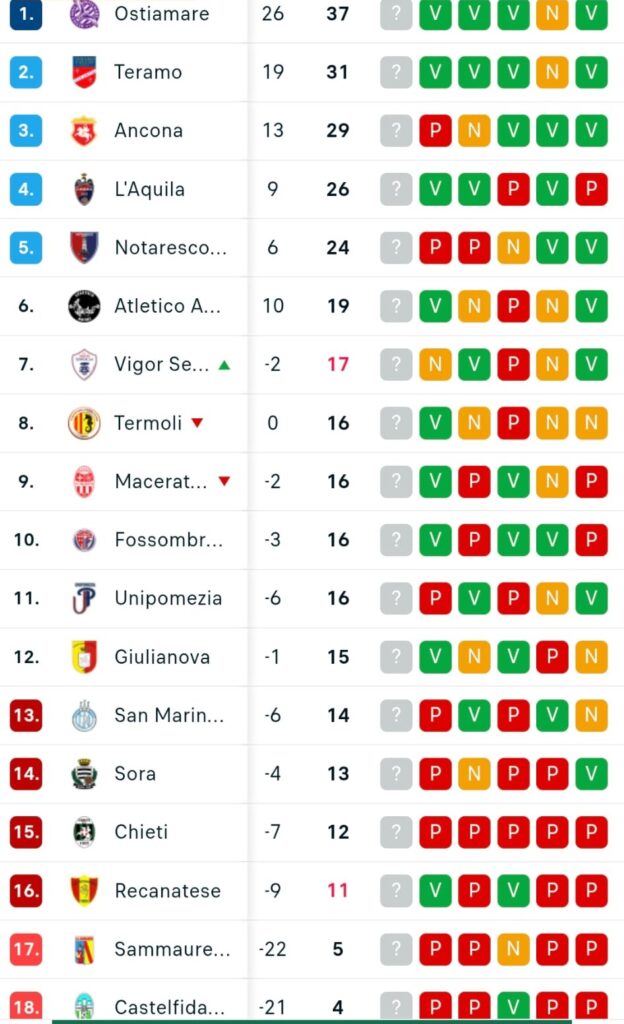Select the Atletico A... black round crest
This screenshot has height=1024, width=624.
(84, 306)
